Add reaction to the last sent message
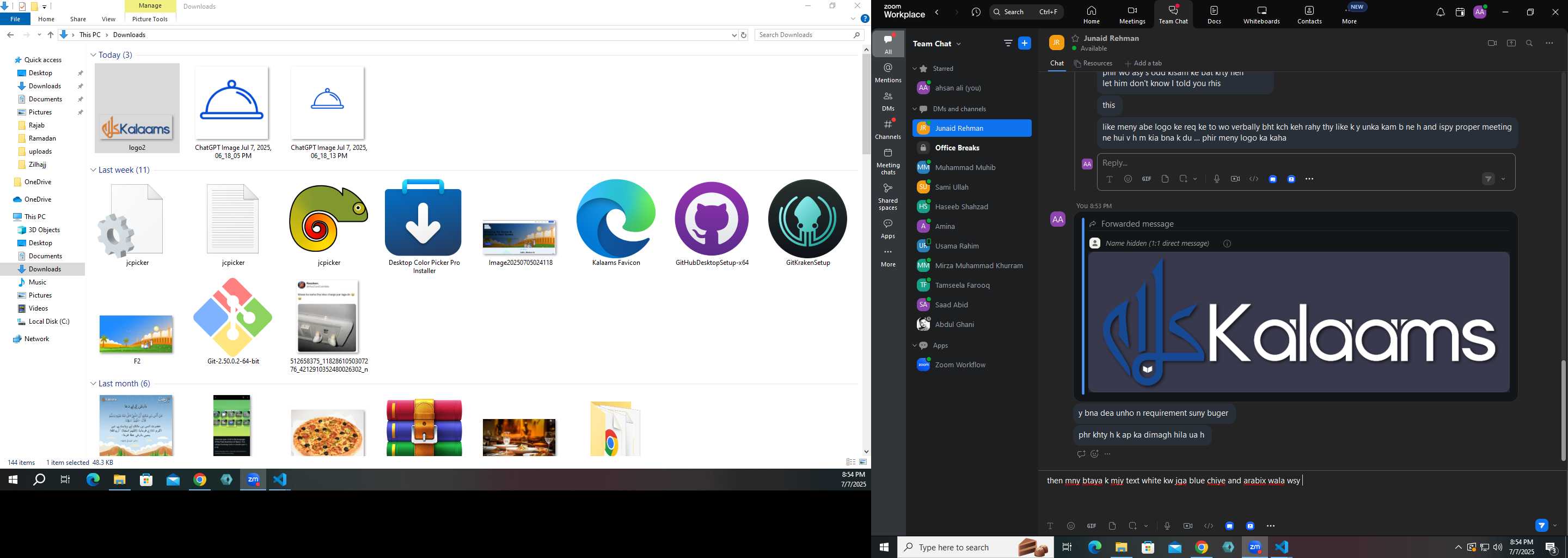Viewport: 1568px width, 558px height. [1094, 454]
